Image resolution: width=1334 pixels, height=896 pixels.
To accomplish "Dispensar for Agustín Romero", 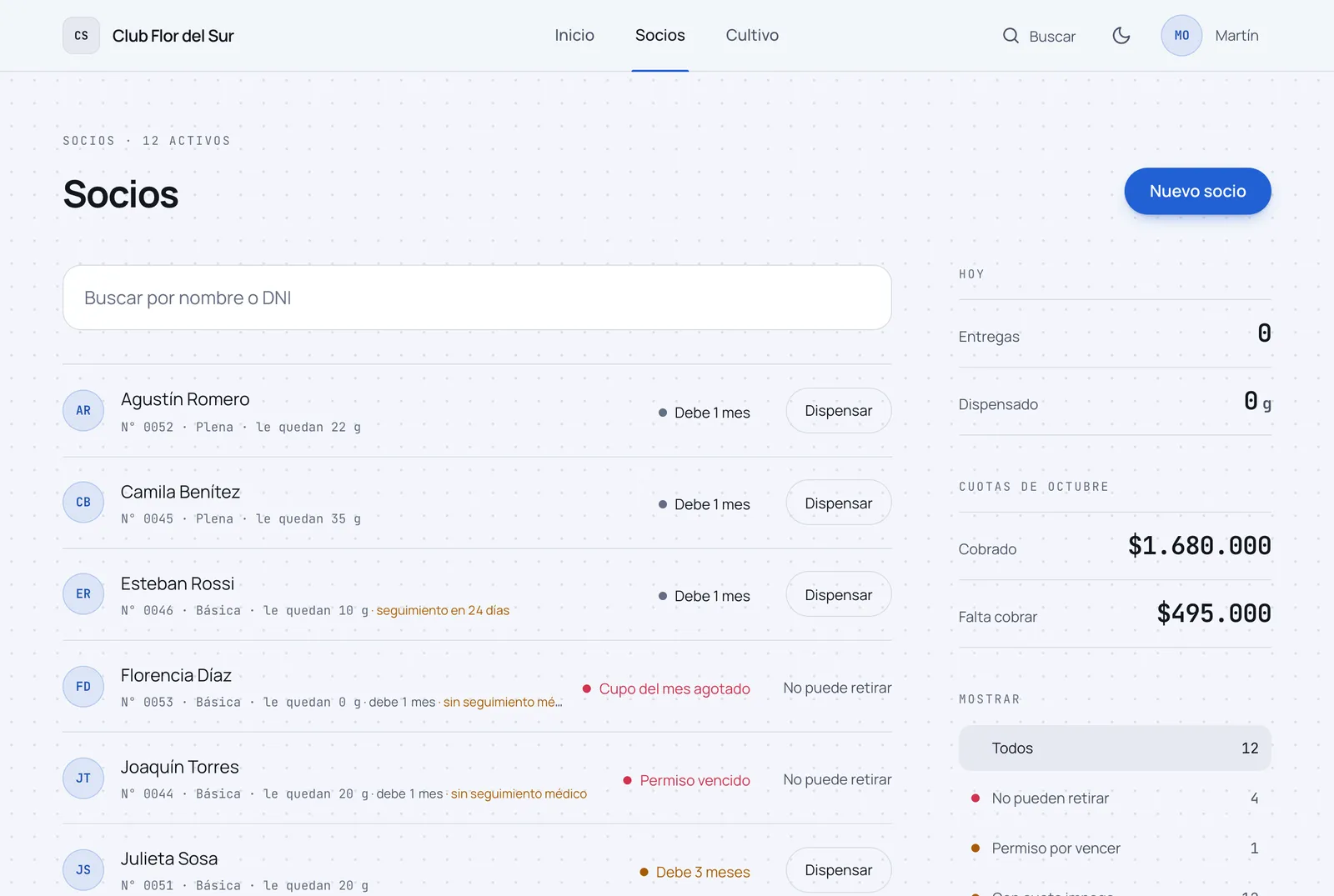I will [x=839, y=411].
